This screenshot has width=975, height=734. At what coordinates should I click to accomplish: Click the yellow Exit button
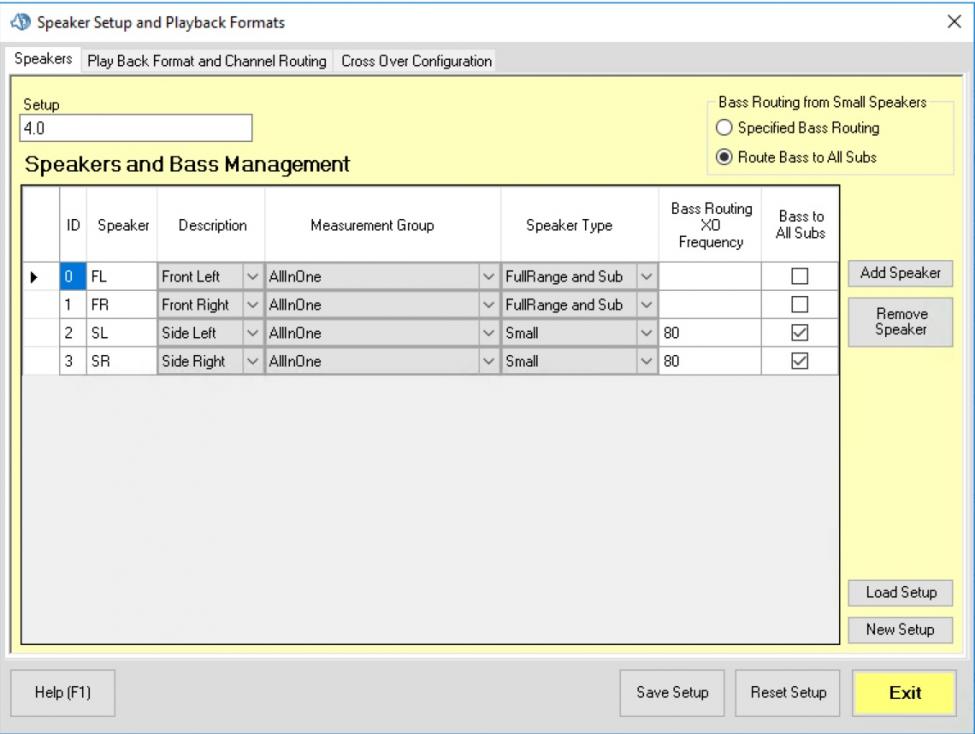tap(905, 693)
